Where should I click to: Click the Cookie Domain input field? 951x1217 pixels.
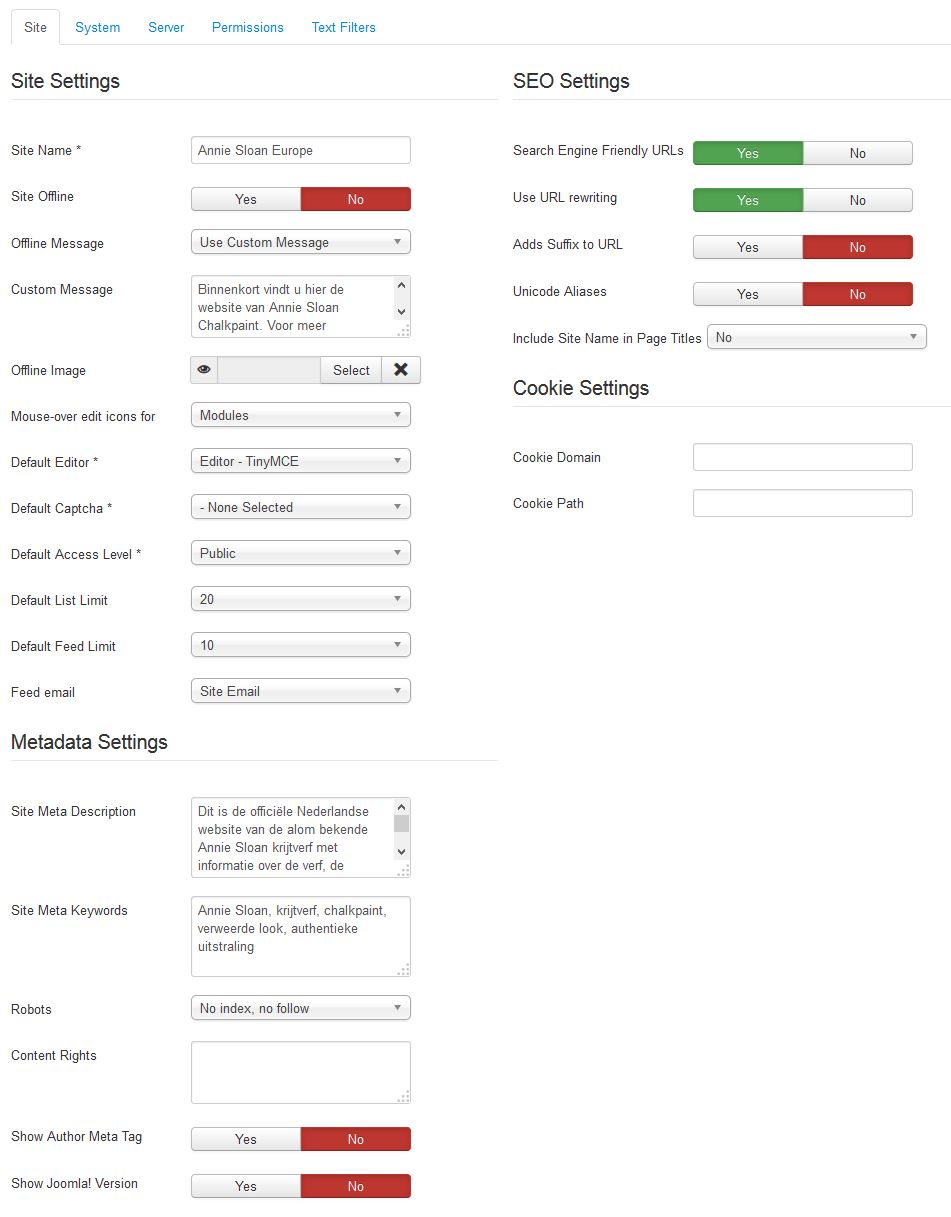point(803,457)
